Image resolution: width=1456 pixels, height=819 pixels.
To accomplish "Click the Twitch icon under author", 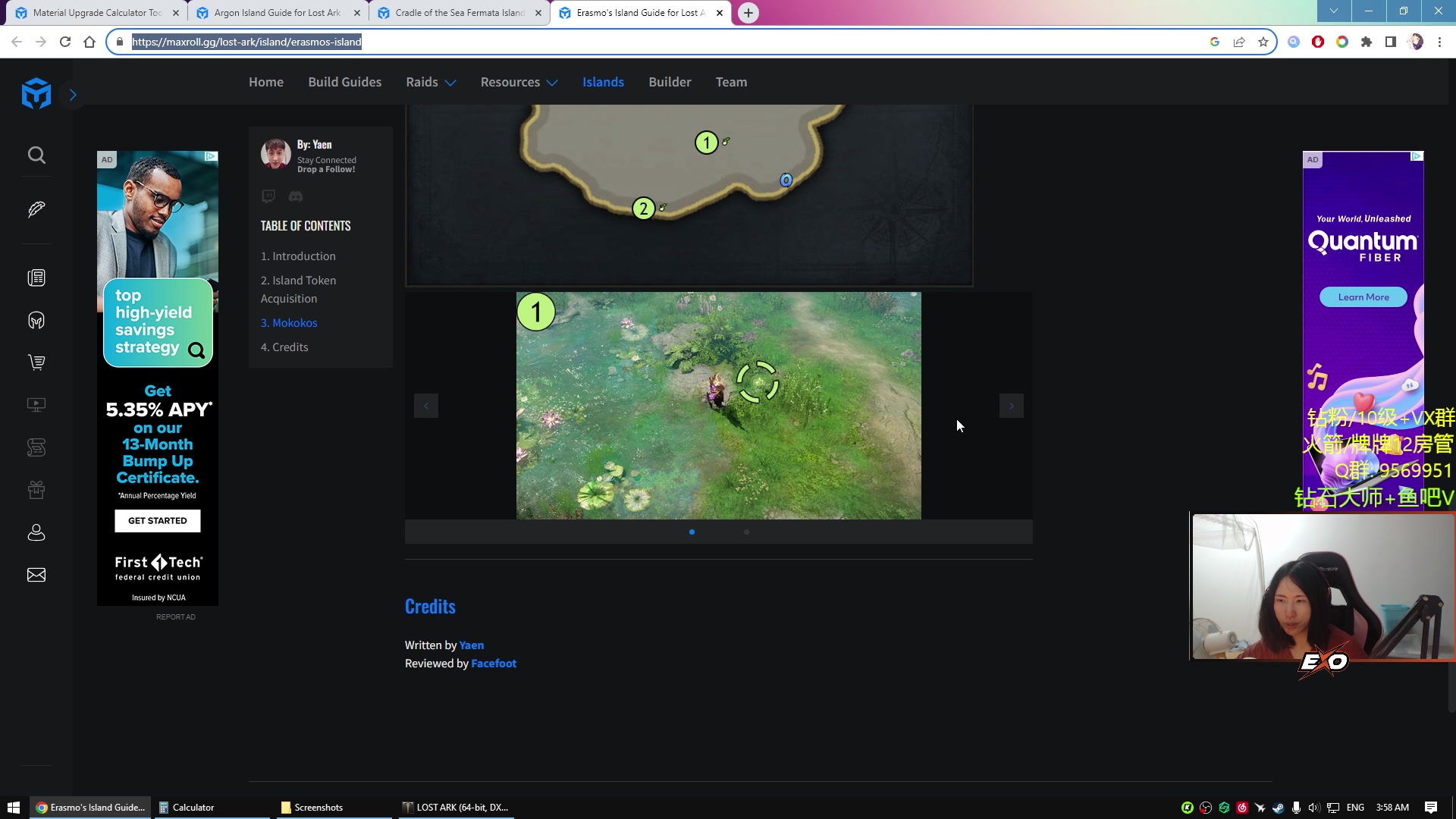I will click(x=268, y=196).
